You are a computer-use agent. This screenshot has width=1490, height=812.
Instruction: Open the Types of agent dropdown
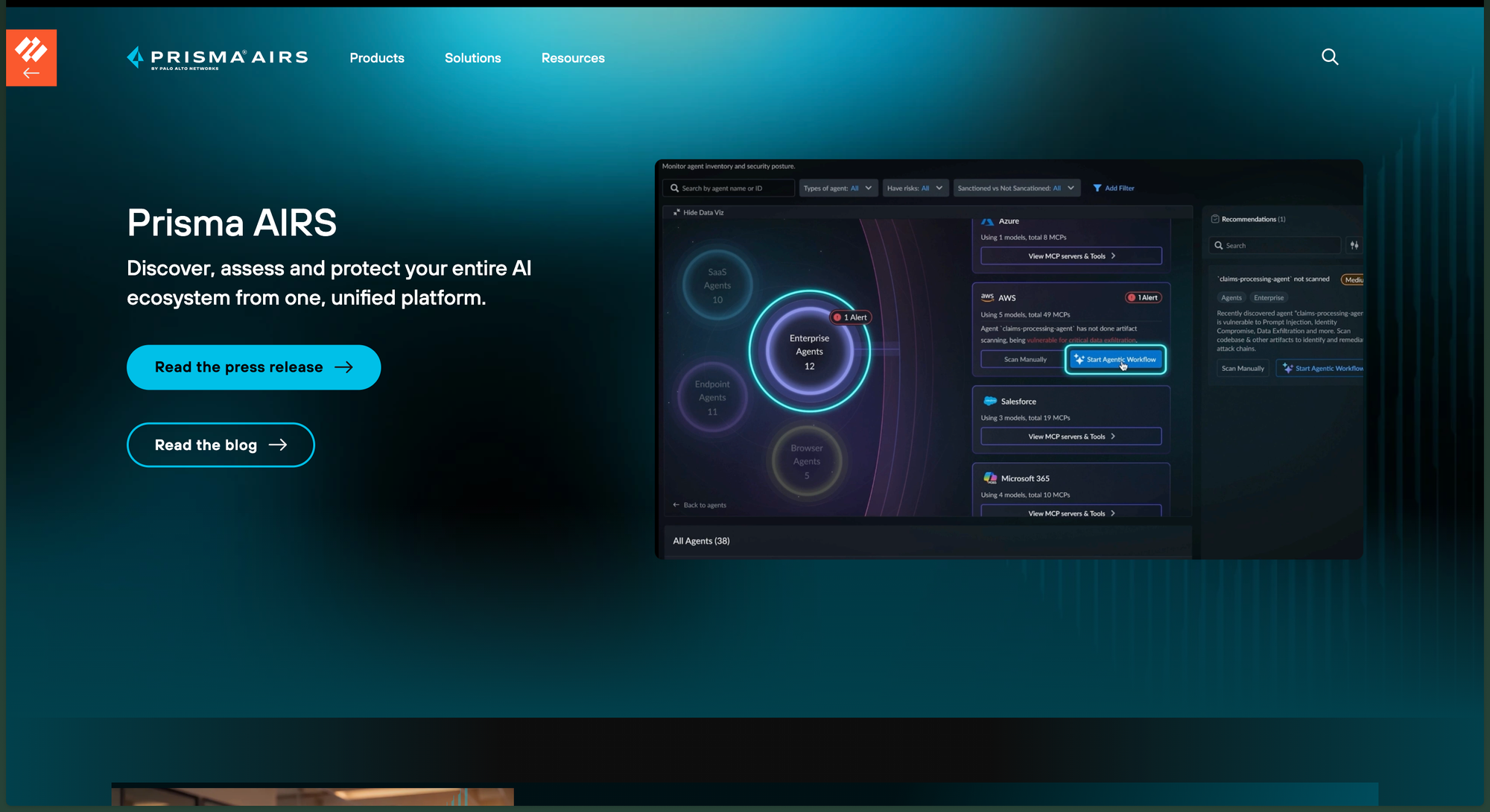(838, 188)
